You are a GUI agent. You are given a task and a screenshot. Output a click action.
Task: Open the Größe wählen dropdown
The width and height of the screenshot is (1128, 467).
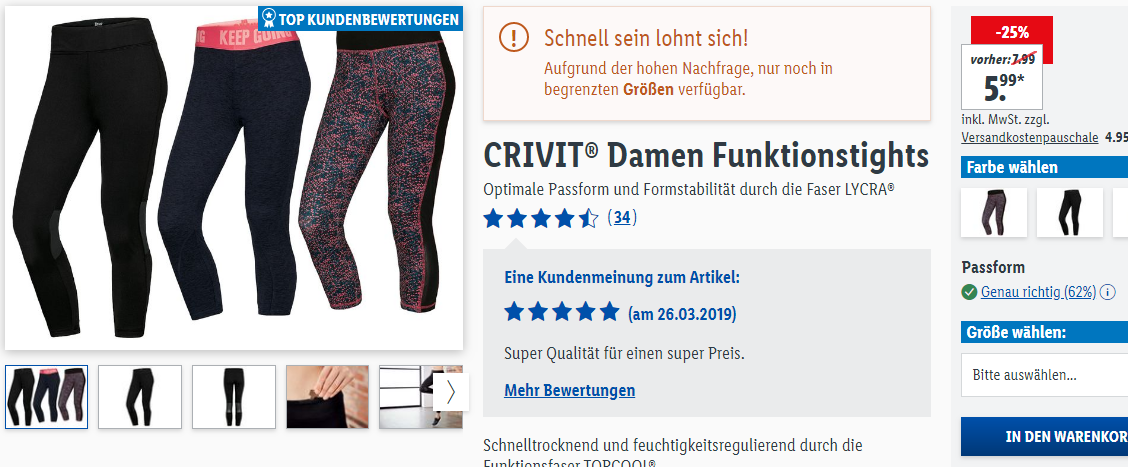(x=1045, y=376)
